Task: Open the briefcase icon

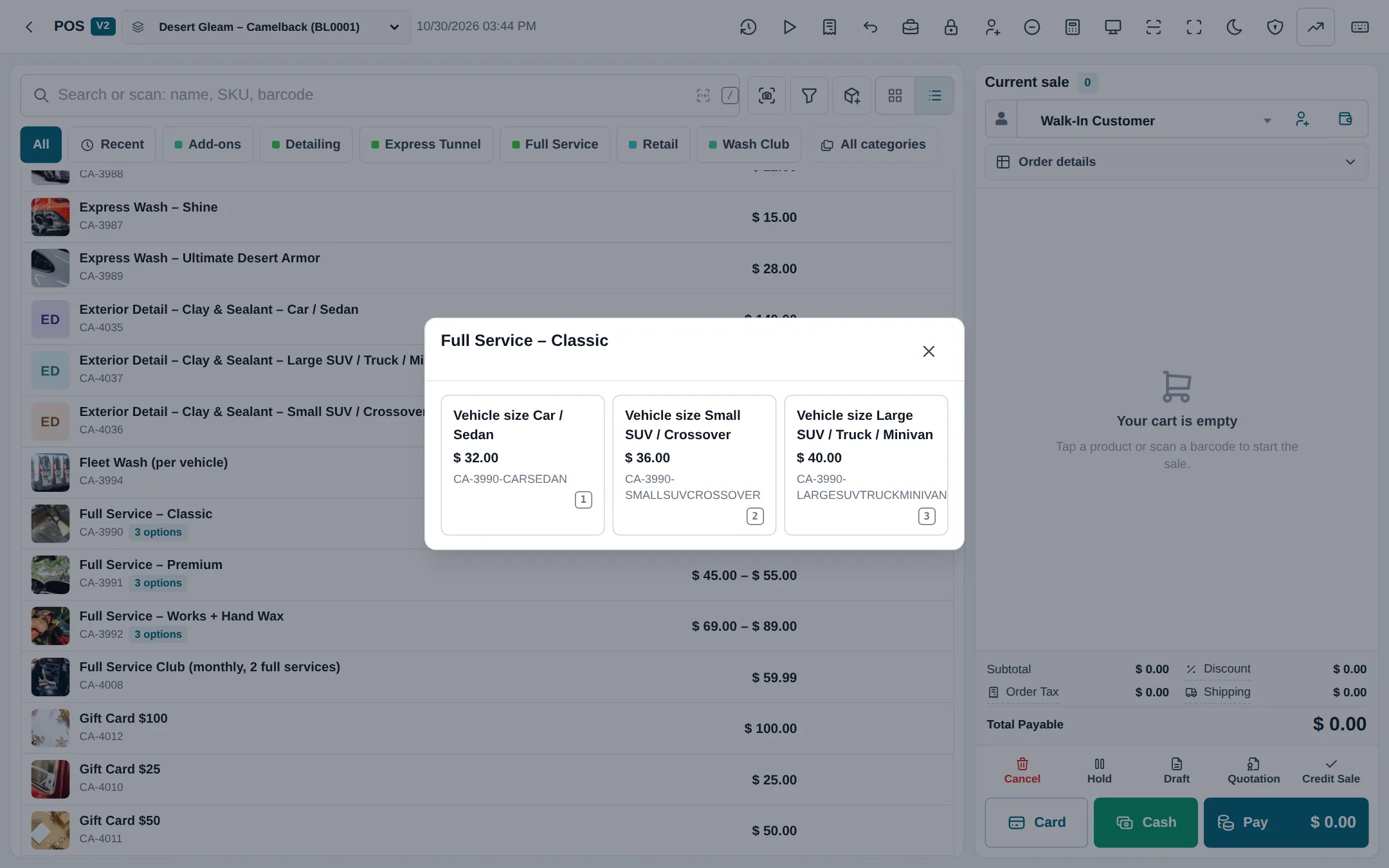Action: [911, 27]
